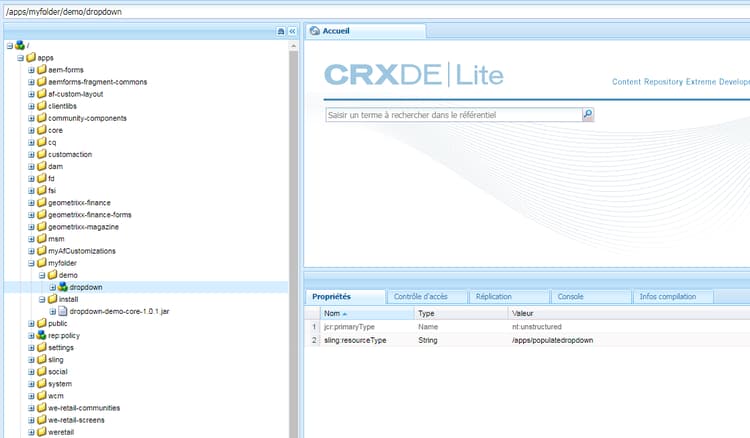
Task: Select the fsi node in the tree
Action: point(52,190)
